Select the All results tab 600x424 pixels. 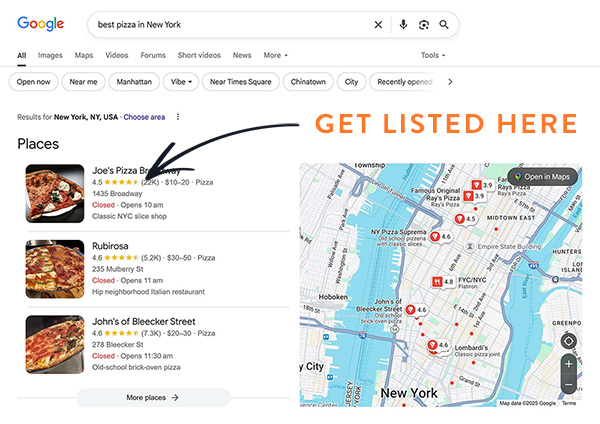pos(21,55)
